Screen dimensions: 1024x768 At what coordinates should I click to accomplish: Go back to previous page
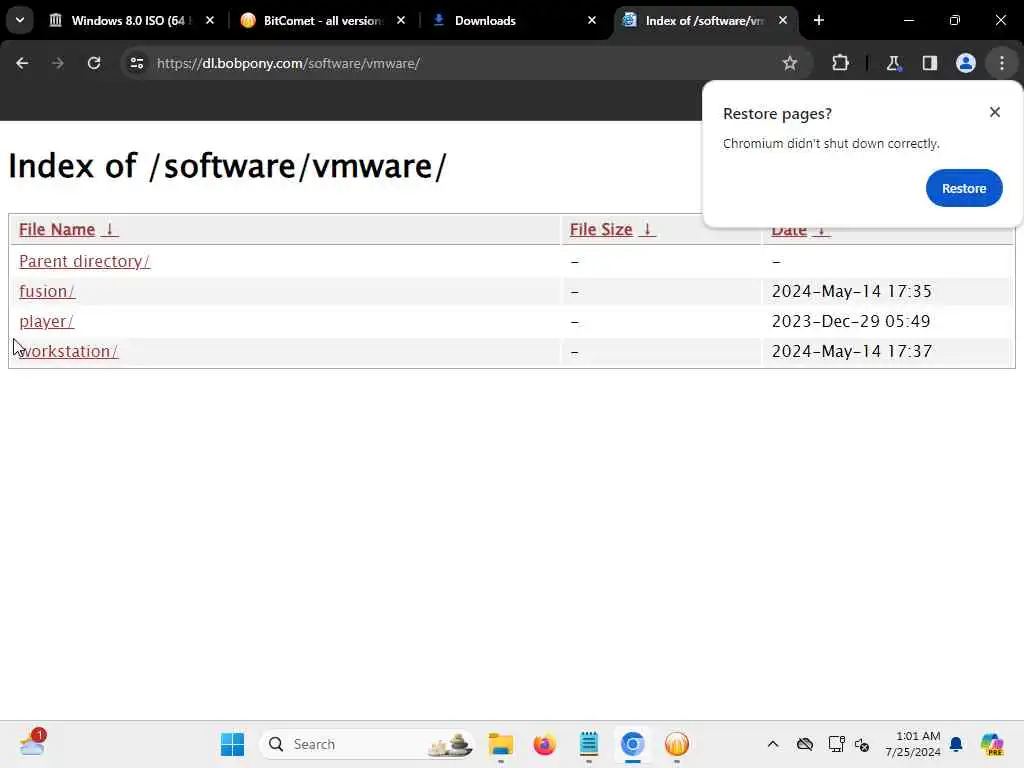22,63
